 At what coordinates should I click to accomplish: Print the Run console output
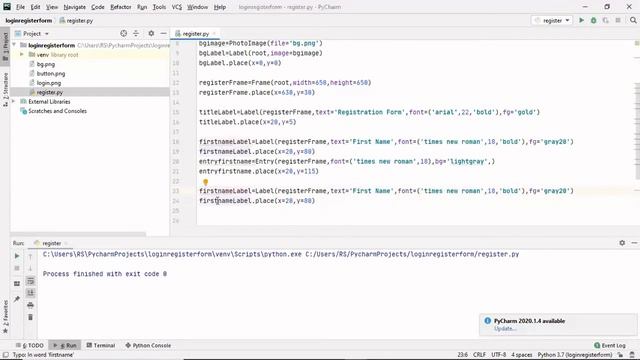pos(30,305)
